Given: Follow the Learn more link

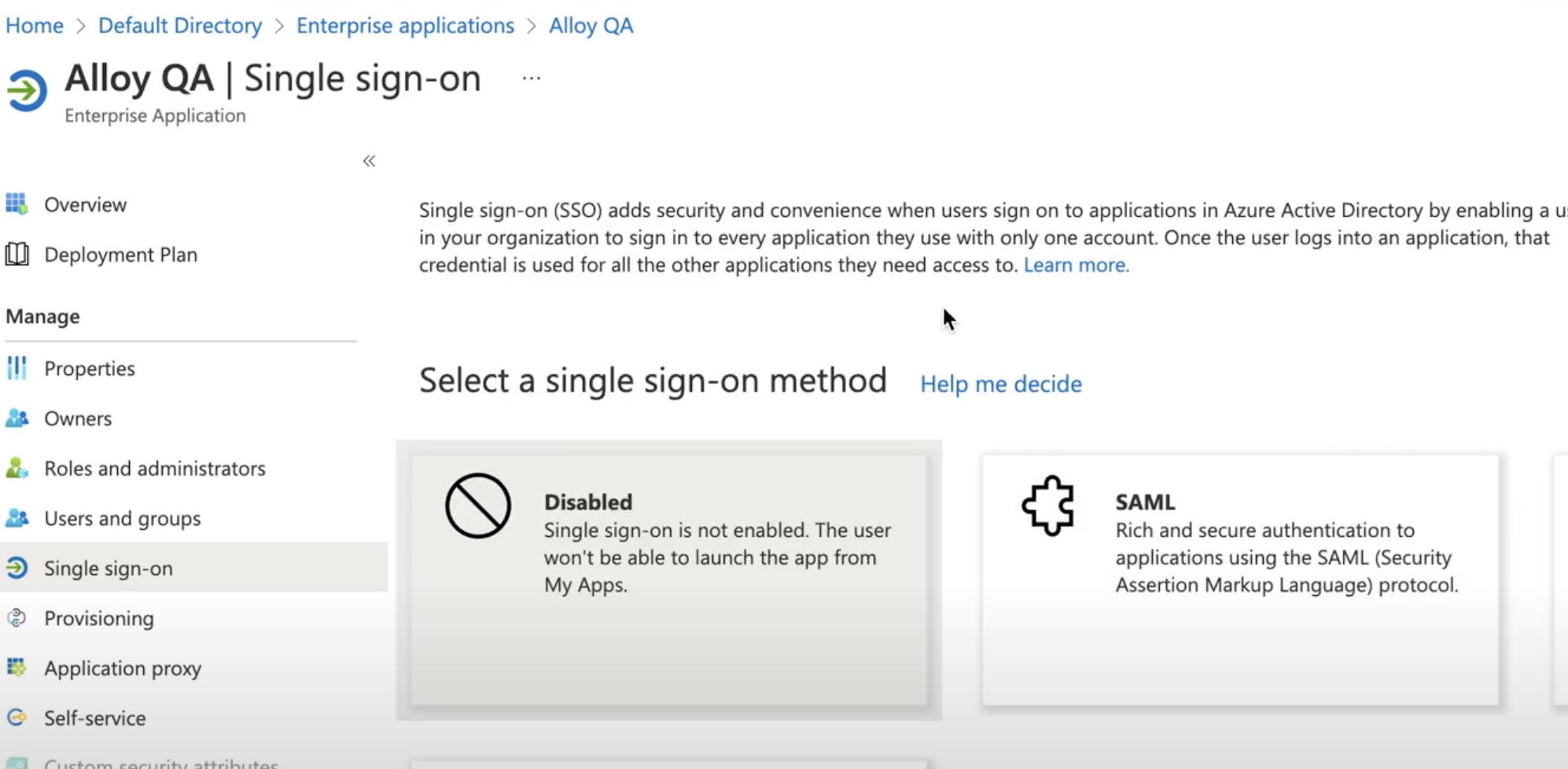Looking at the screenshot, I should click(1076, 265).
